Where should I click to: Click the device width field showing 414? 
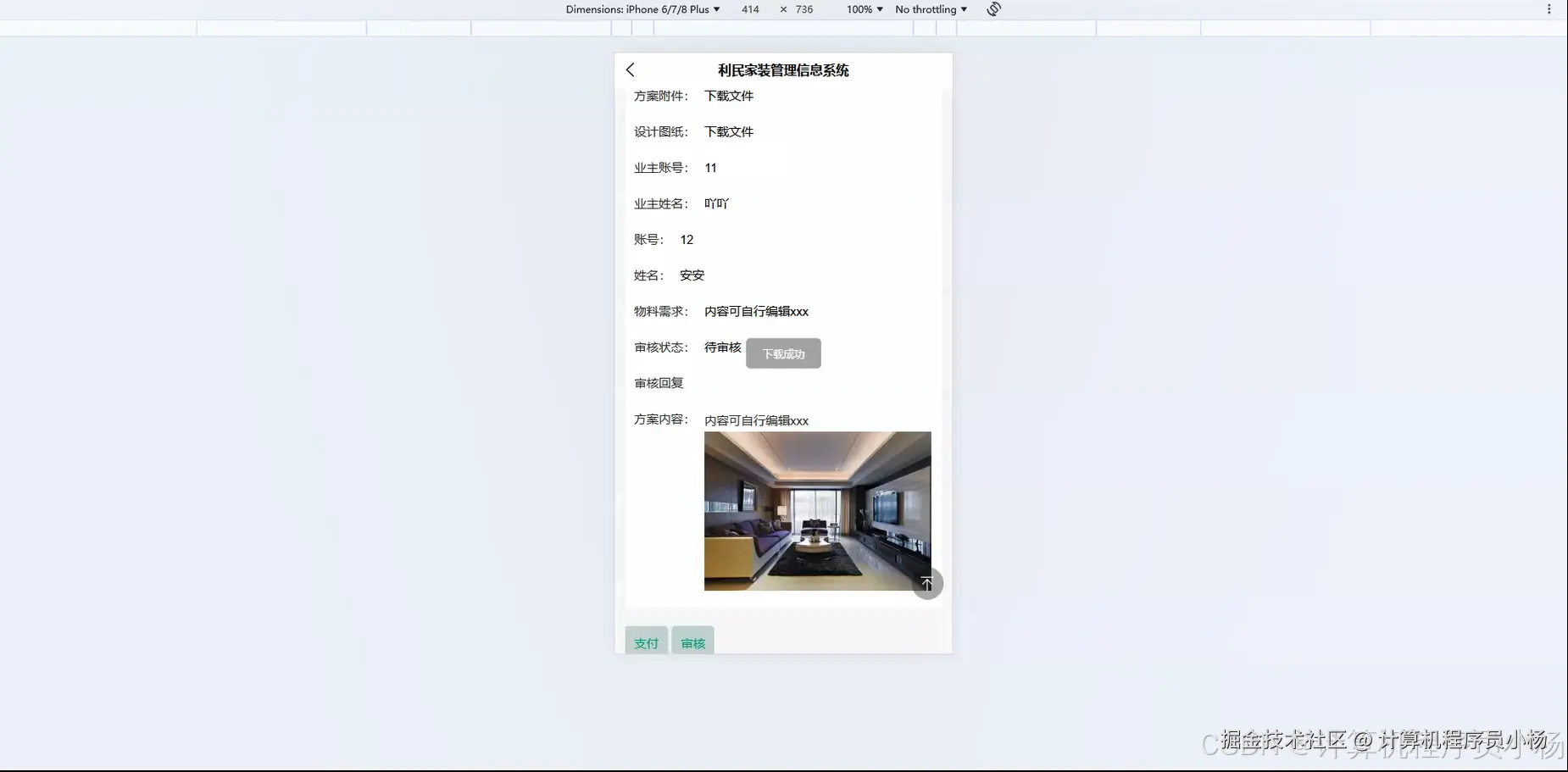[749, 9]
